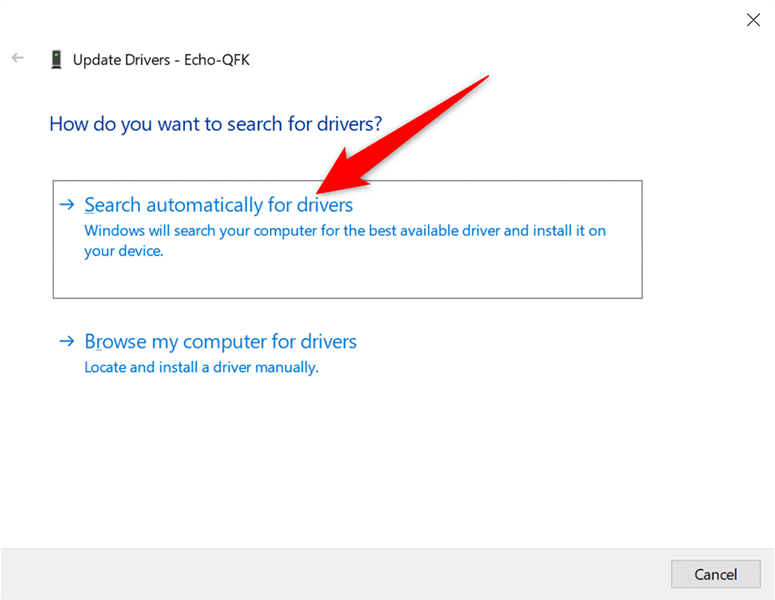Close the Update Drivers dialog
The image size is (775, 600).
point(753,20)
